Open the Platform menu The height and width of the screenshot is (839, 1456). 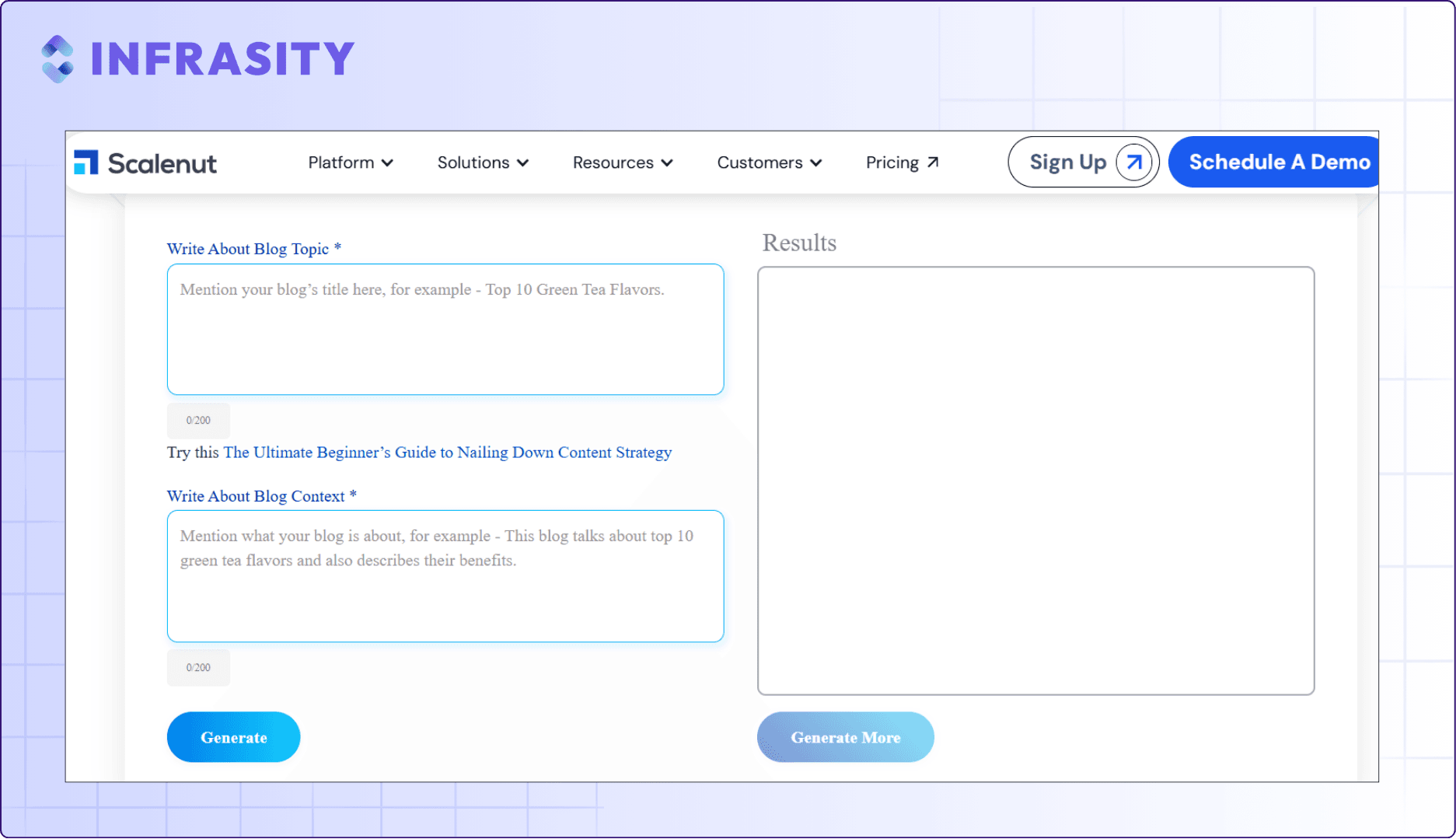(x=351, y=163)
